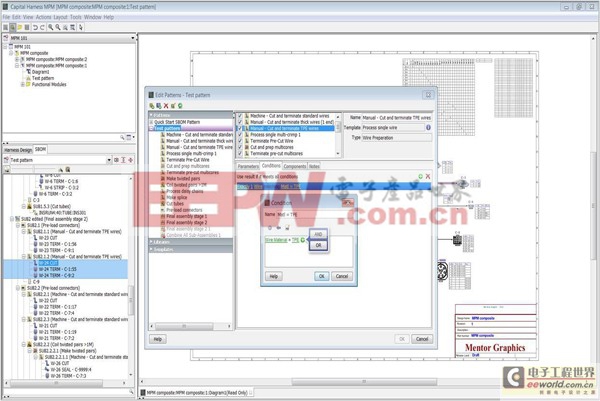600x401 pixels.
Task: Select 'W-23 CUT' in SBOM tree
Action: click(48, 238)
